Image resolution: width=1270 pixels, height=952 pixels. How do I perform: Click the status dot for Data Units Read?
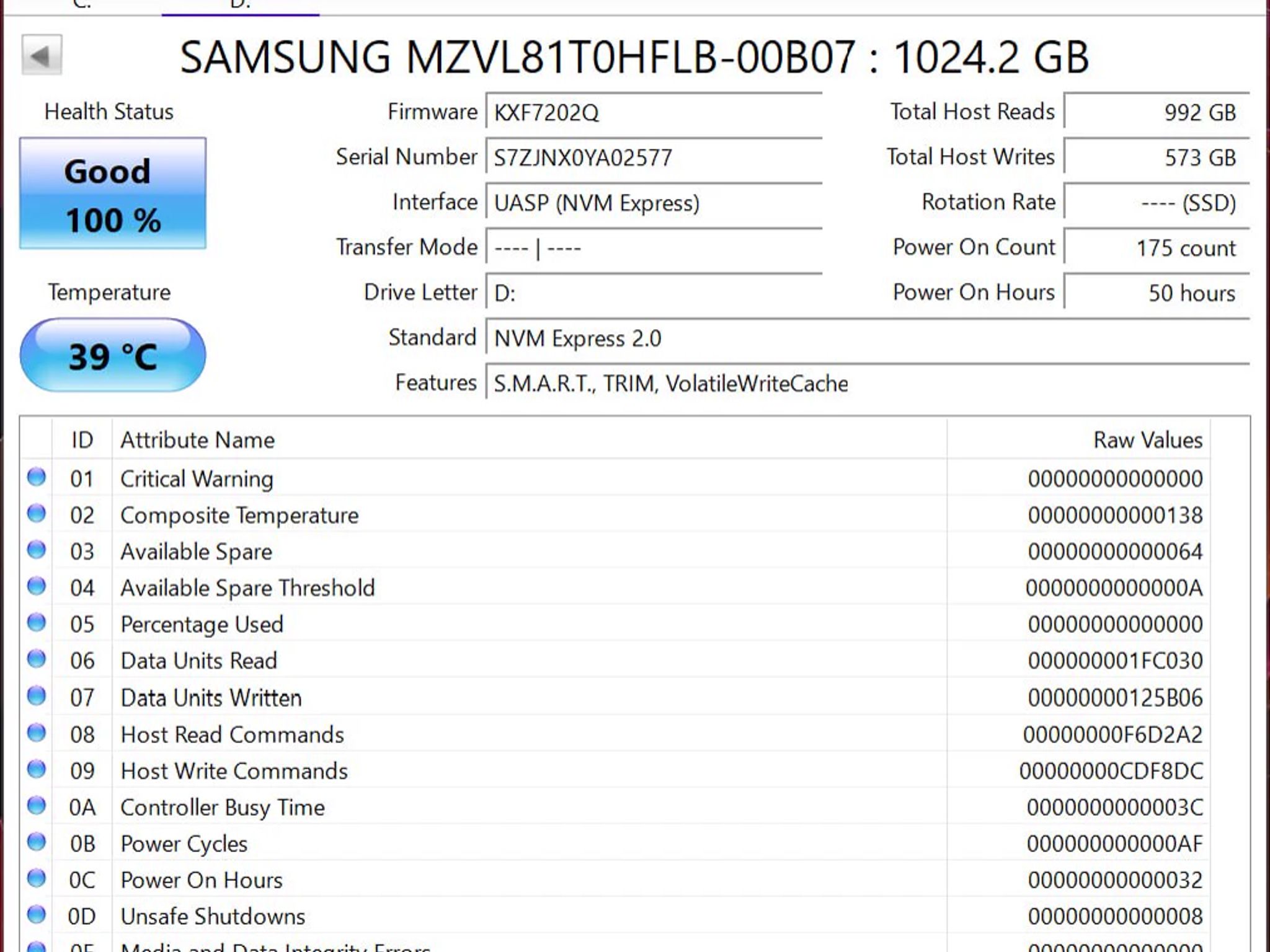[37, 659]
